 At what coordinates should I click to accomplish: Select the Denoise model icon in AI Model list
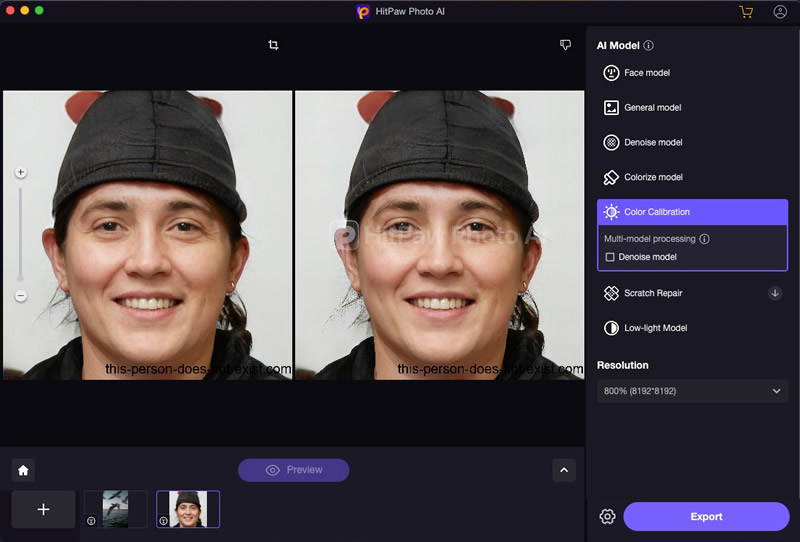coord(611,142)
